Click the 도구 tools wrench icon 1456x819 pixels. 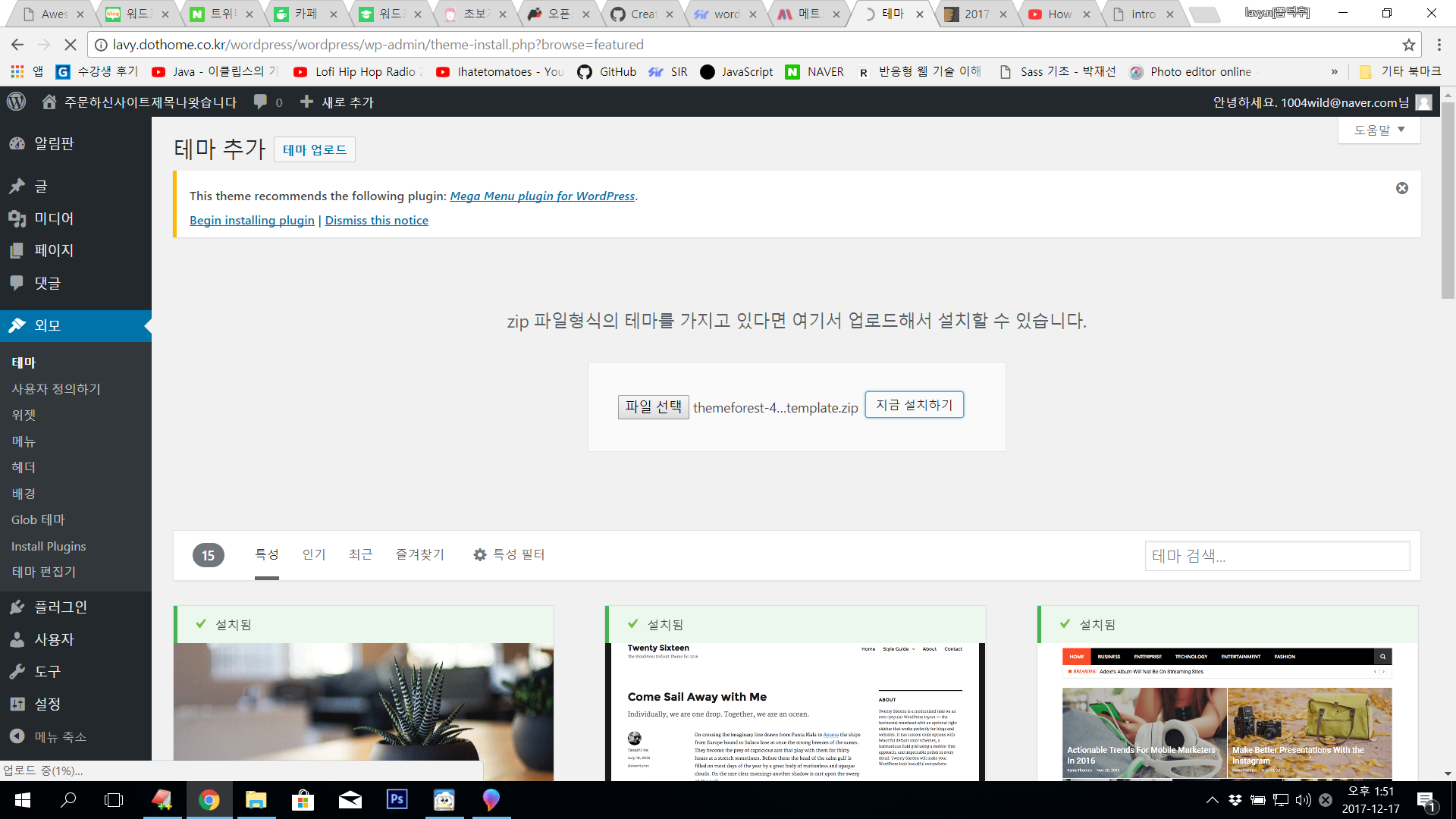coord(17,672)
